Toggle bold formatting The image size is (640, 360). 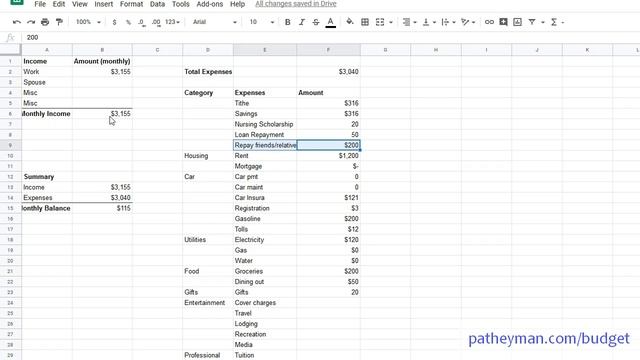coord(287,22)
